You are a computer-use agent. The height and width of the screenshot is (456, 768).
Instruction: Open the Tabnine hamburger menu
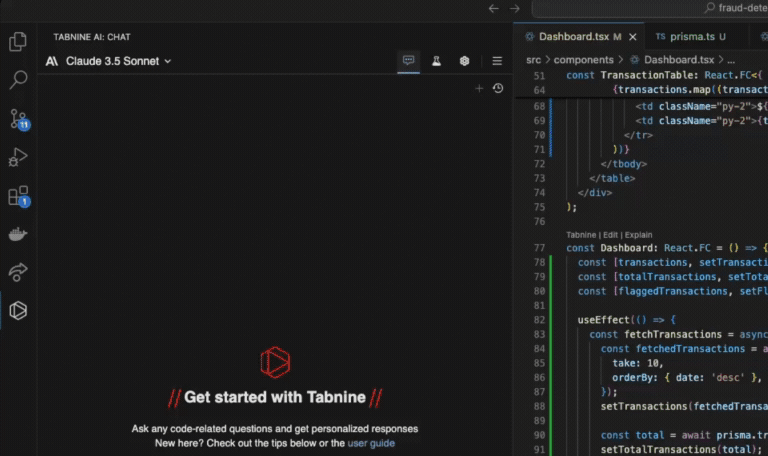point(497,61)
